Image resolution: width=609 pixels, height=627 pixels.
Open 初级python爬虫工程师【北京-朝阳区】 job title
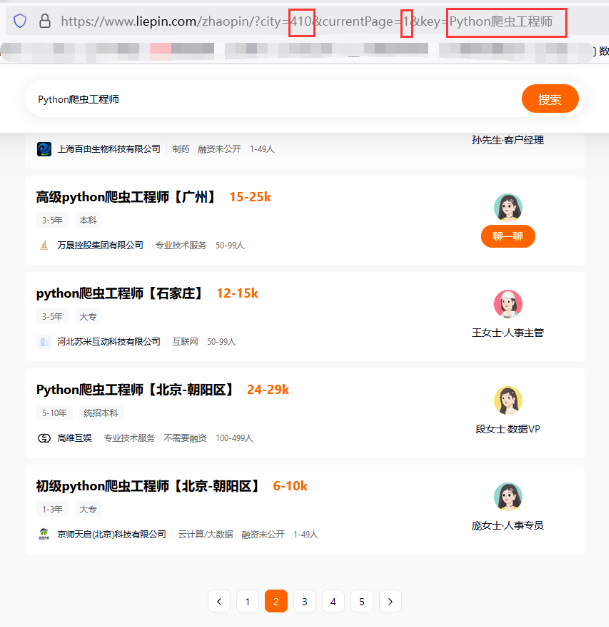pyautogui.click(x=148, y=486)
